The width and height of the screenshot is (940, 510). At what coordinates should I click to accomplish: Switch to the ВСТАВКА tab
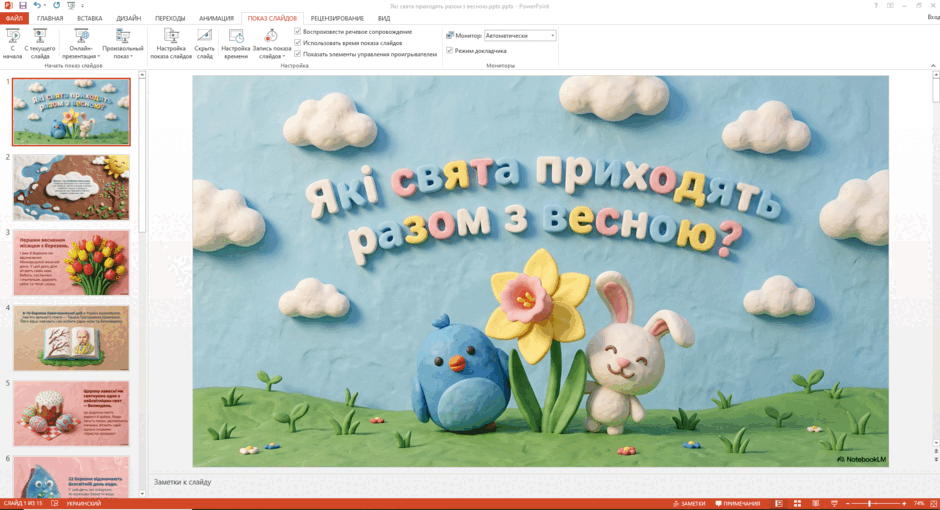pyautogui.click(x=89, y=19)
